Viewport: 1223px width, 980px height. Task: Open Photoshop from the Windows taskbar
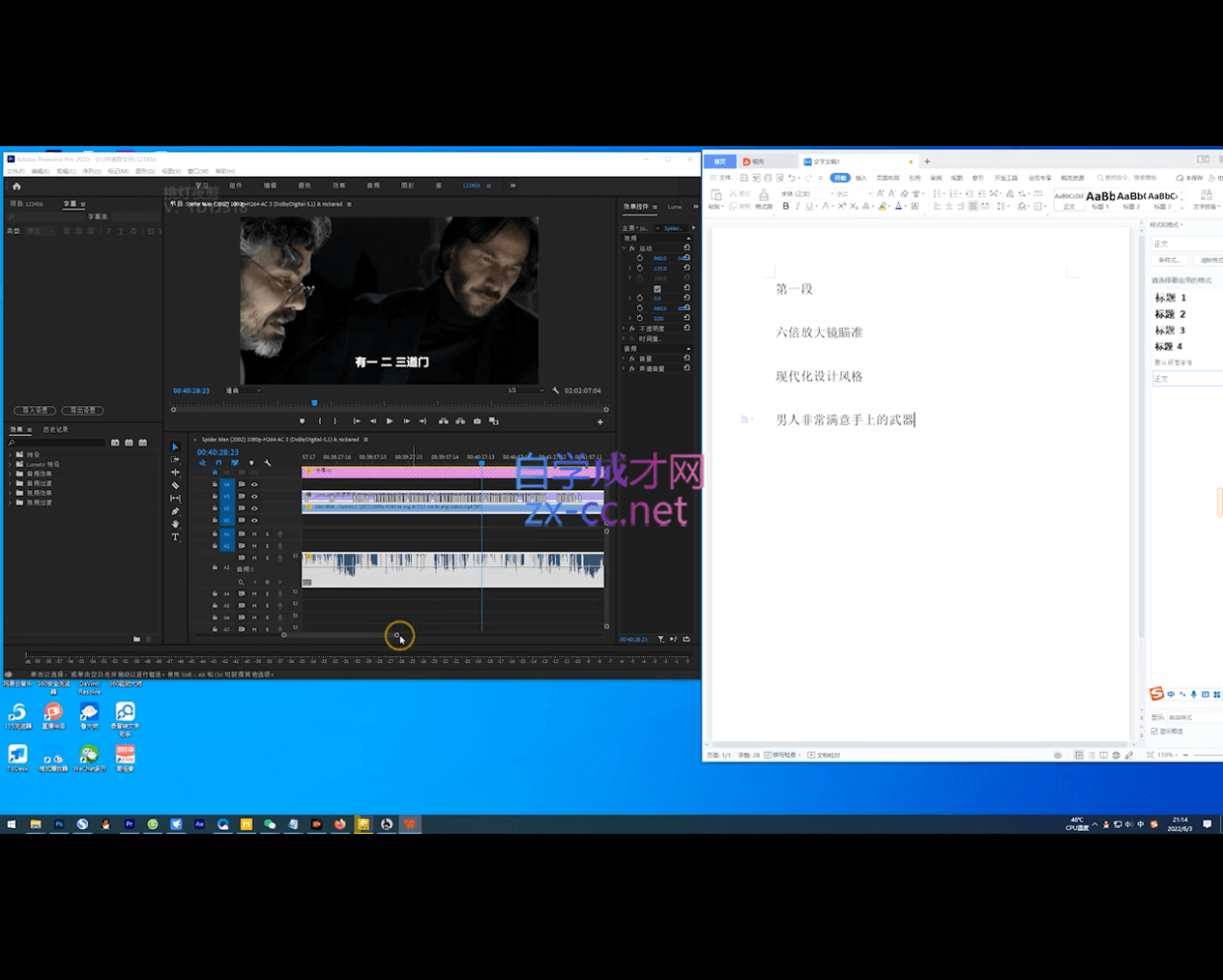pos(59,824)
